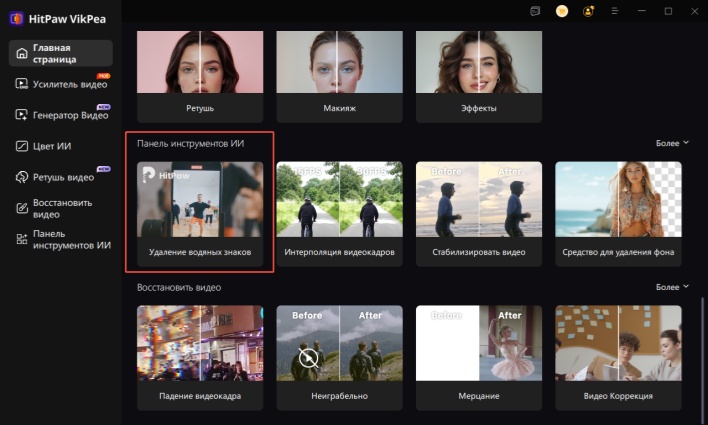Open the Мерцание ballerina thumbnail
Screen dimensions: 708x425
479,343
